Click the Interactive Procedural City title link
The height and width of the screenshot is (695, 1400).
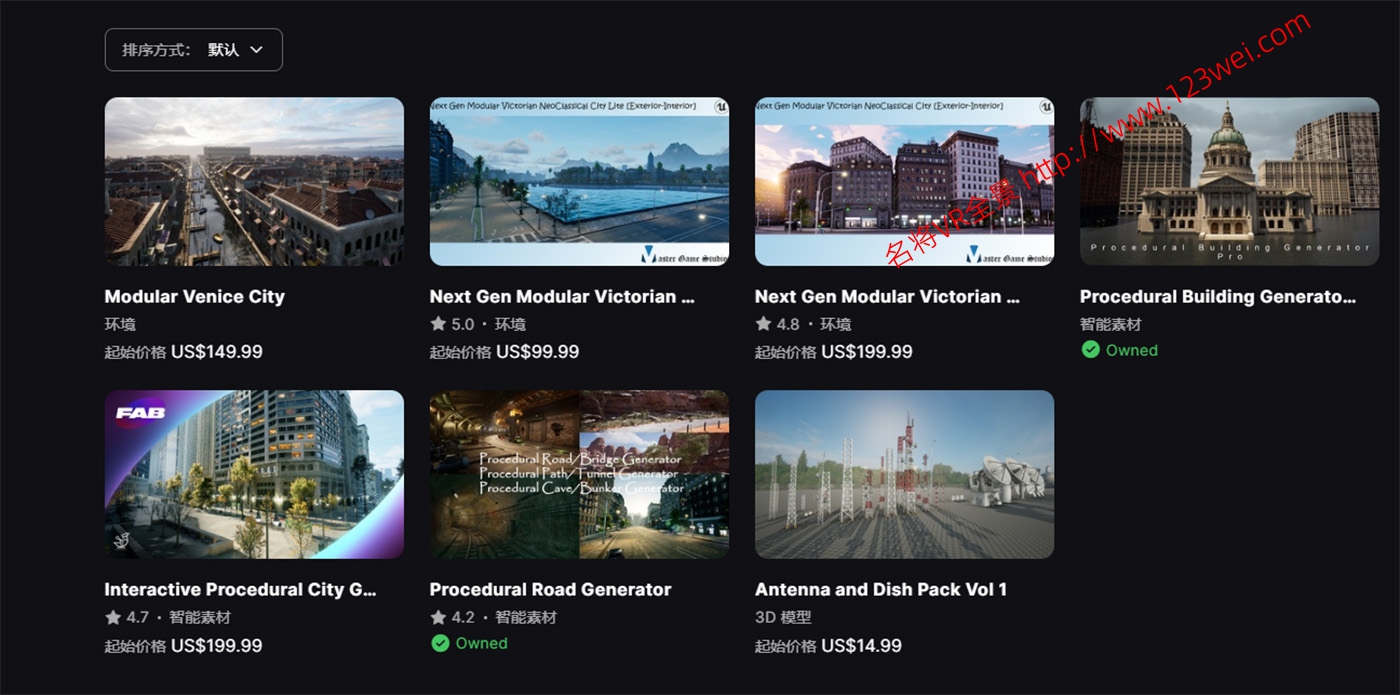click(240, 589)
